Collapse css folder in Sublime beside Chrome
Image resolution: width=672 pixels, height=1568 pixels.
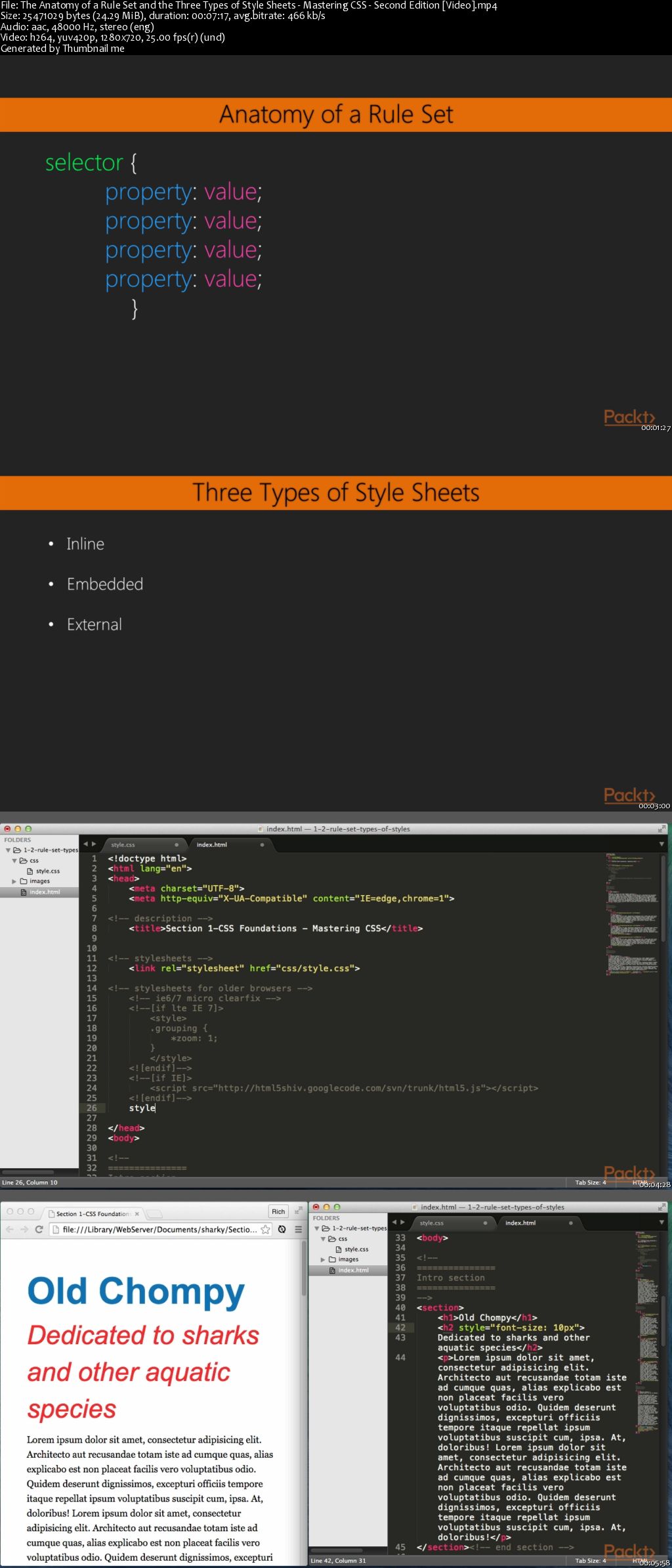pyautogui.click(x=323, y=1238)
